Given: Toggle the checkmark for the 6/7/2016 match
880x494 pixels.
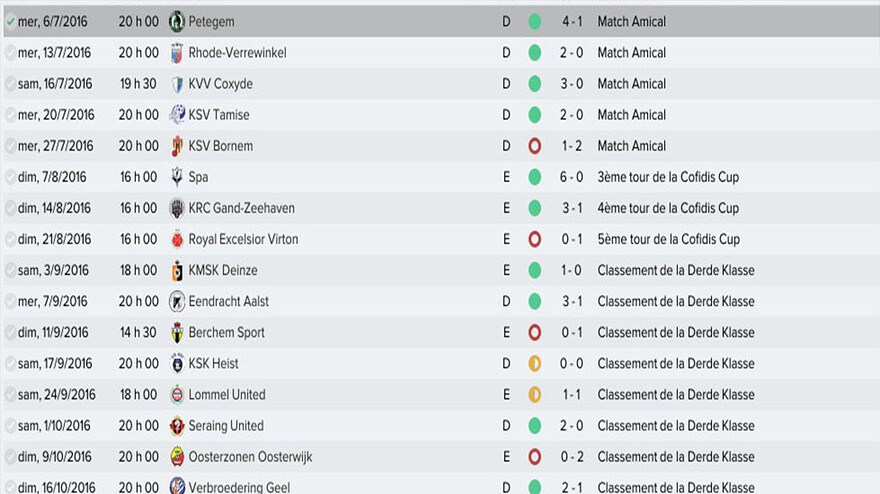Looking at the screenshot, I should tap(10, 21).
